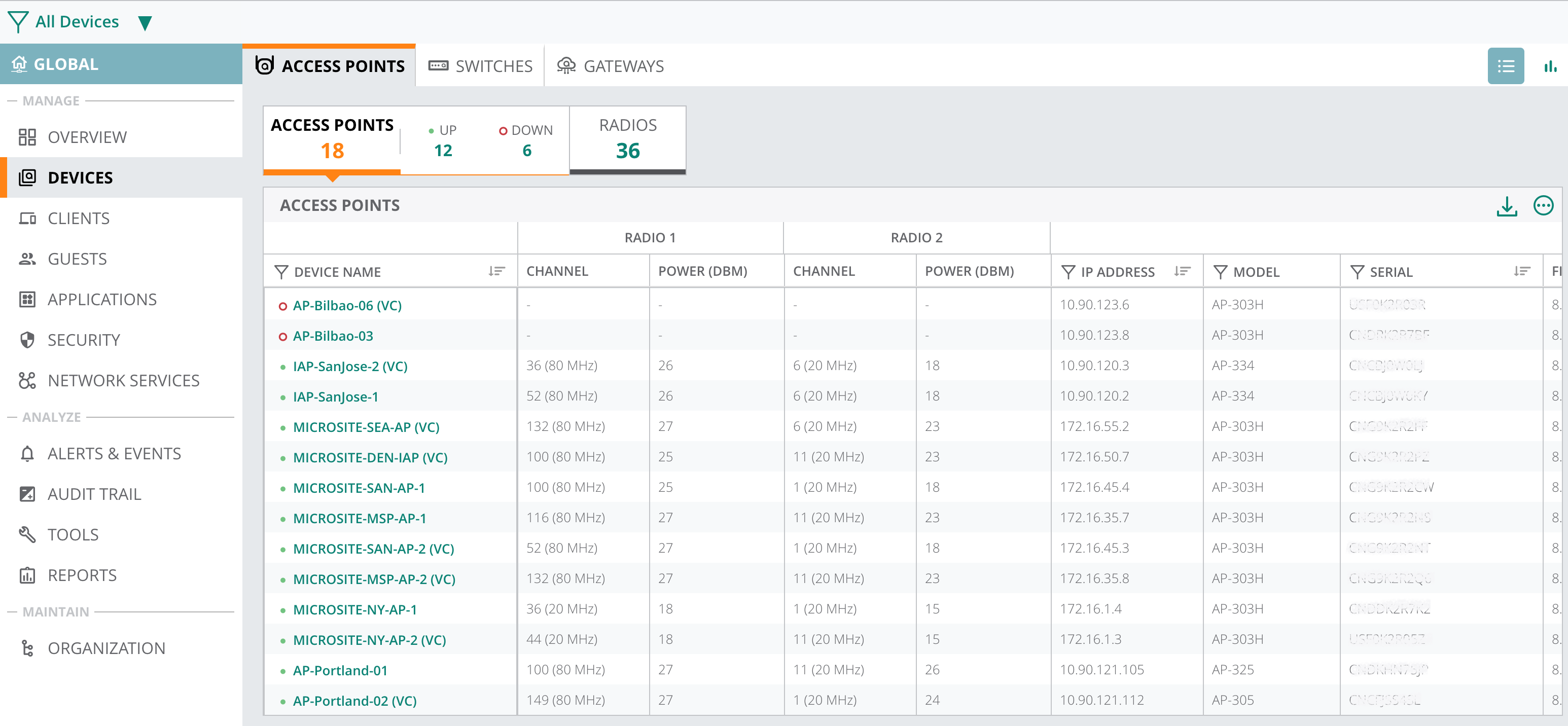Filter by Serial funnel icon
The height and width of the screenshot is (726, 1568).
pos(1357,272)
